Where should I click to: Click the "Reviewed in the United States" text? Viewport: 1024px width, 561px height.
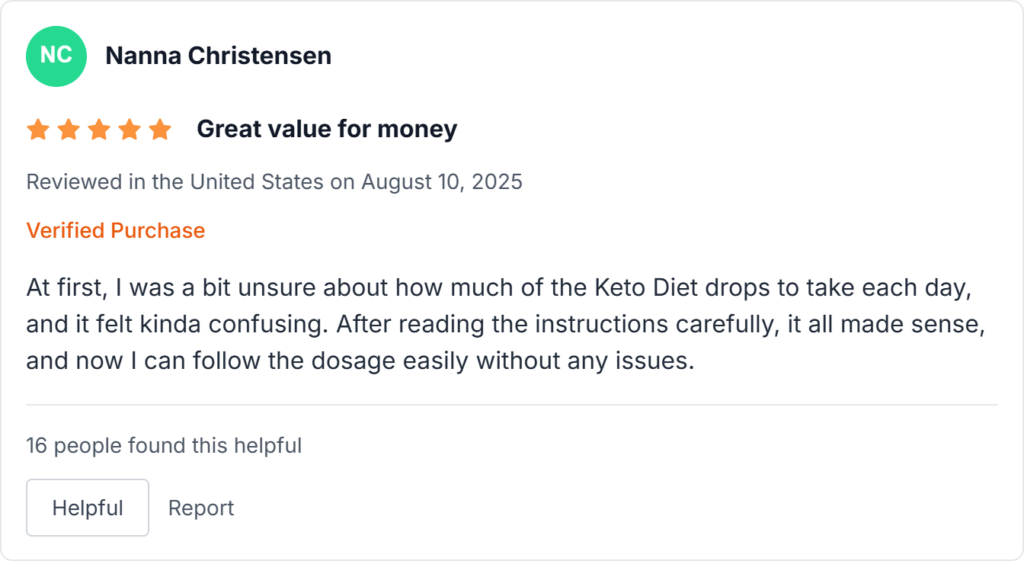pyautogui.click(x=175, y=183)
